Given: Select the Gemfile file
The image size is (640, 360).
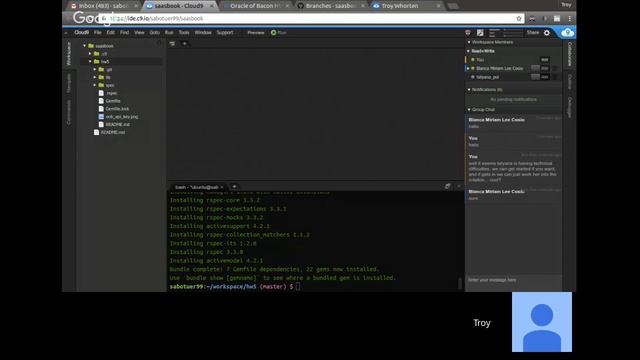Looking at the screenshot, I should coord(113,101).
